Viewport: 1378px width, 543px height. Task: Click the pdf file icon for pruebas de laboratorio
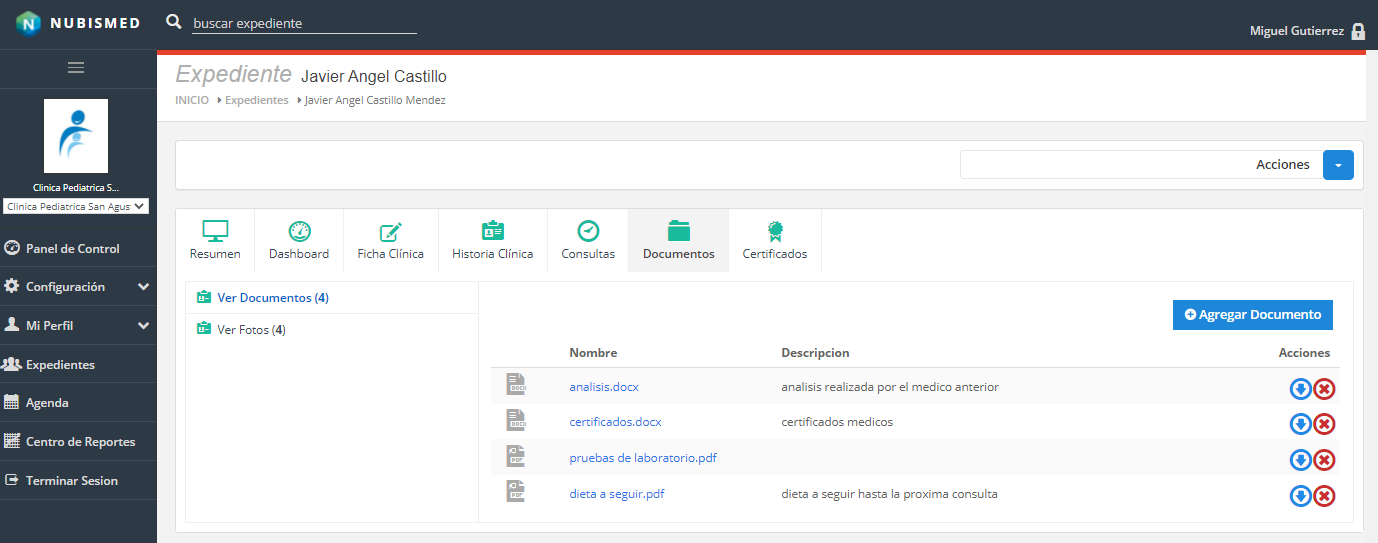(x=516, y=456)
